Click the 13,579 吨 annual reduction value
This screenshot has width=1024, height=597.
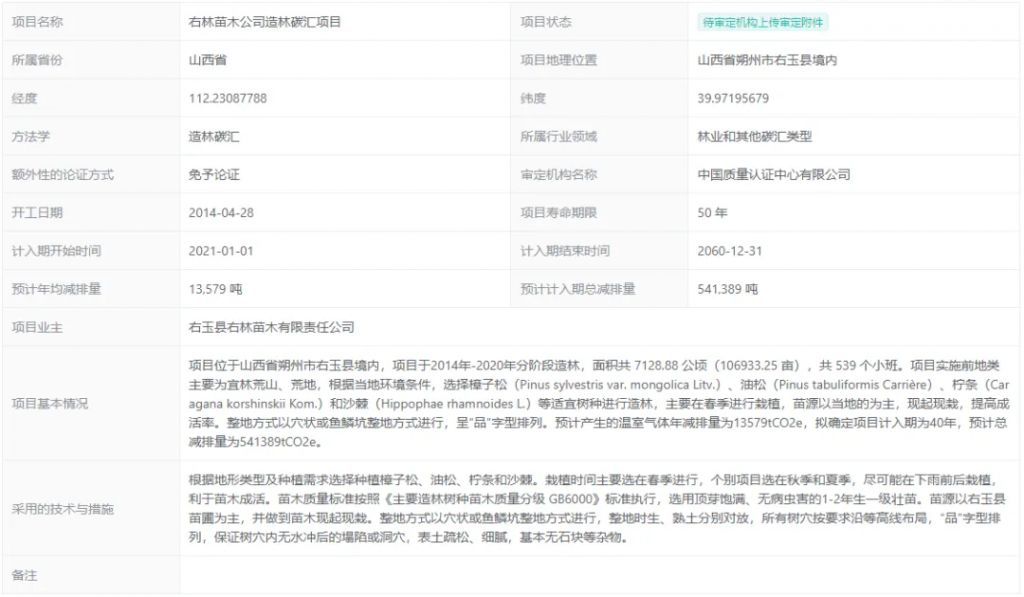216,289
